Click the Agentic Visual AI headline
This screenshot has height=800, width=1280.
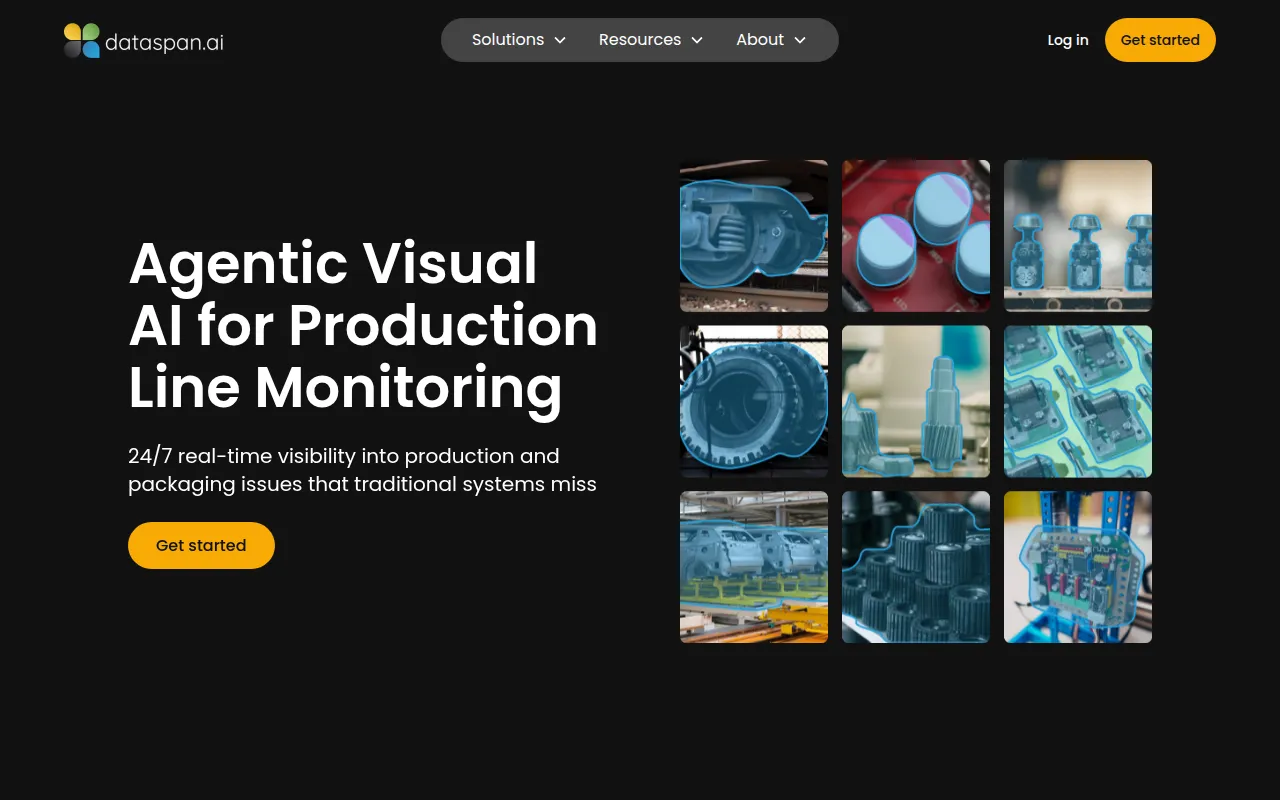point(364,326)
